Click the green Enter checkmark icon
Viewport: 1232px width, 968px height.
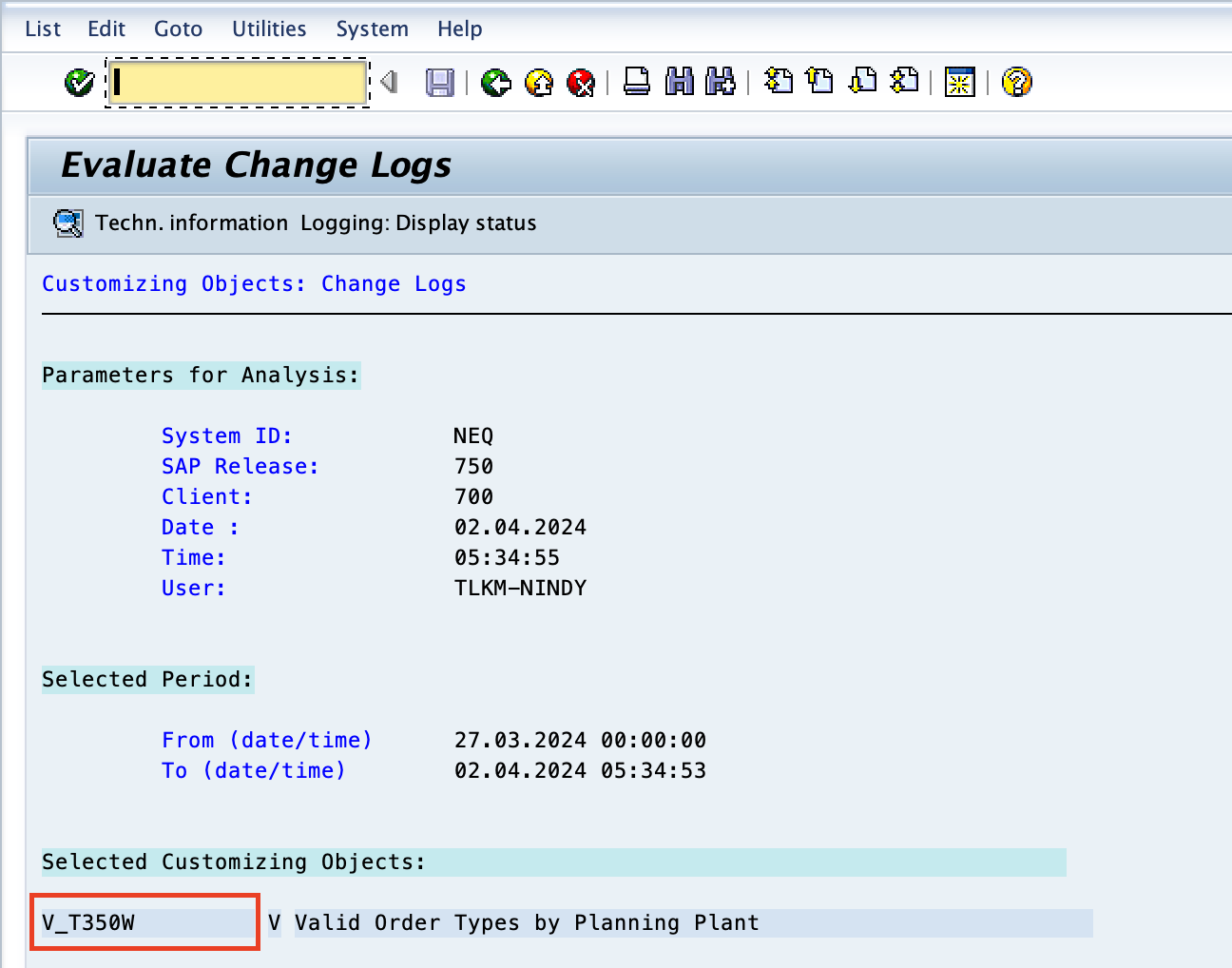point(79,83)
